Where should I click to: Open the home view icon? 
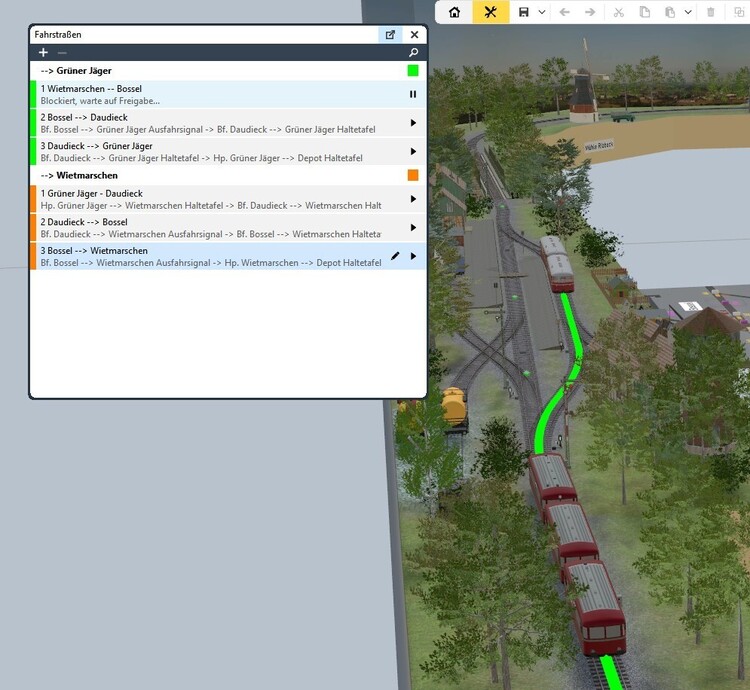coord(454,12)
